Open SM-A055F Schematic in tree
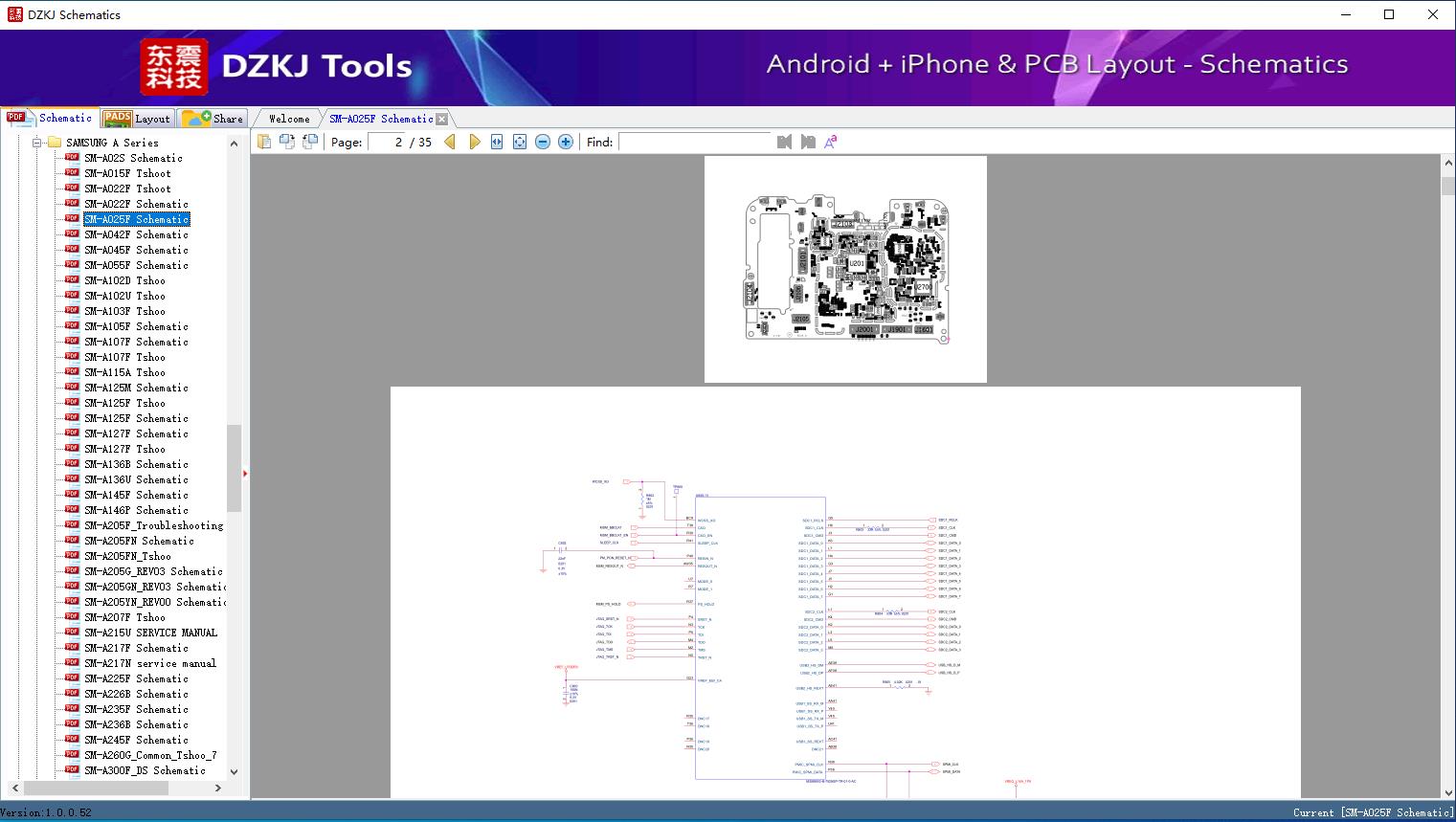This screenshot has width=1456, height=822. click(136, 265)
